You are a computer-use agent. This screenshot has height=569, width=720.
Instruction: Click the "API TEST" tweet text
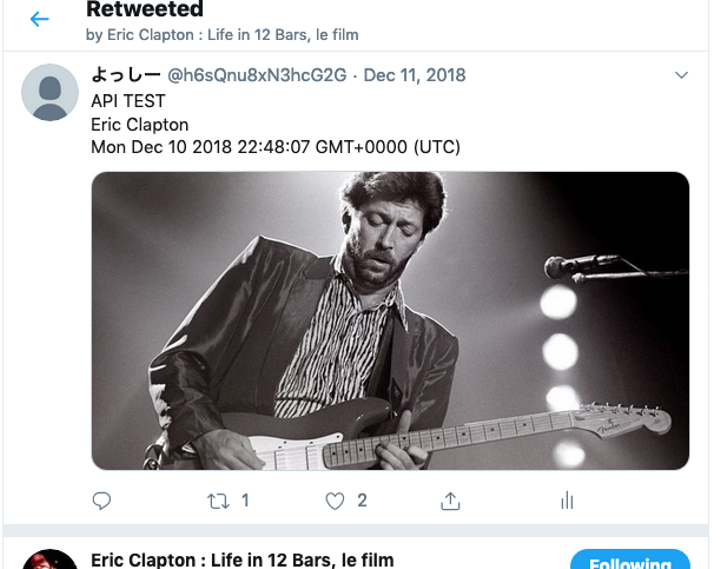[128, 101]
